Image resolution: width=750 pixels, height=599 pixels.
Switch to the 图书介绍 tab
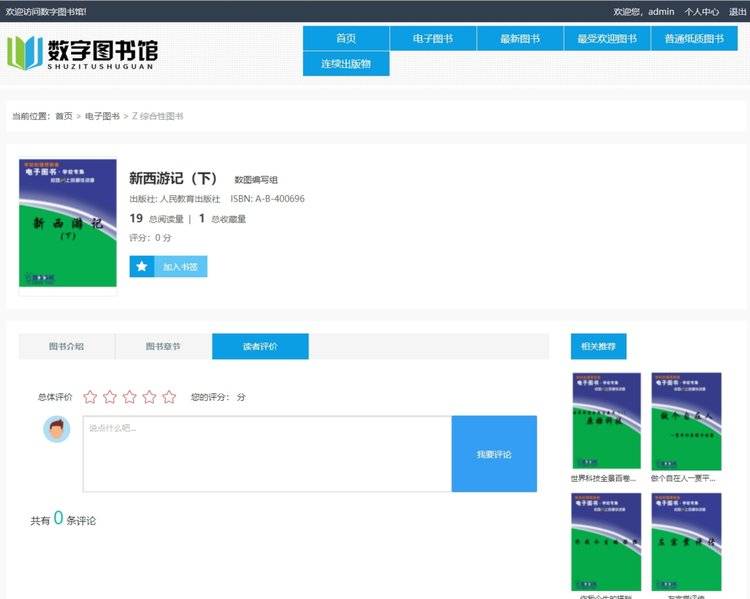[x=67, y=346]
